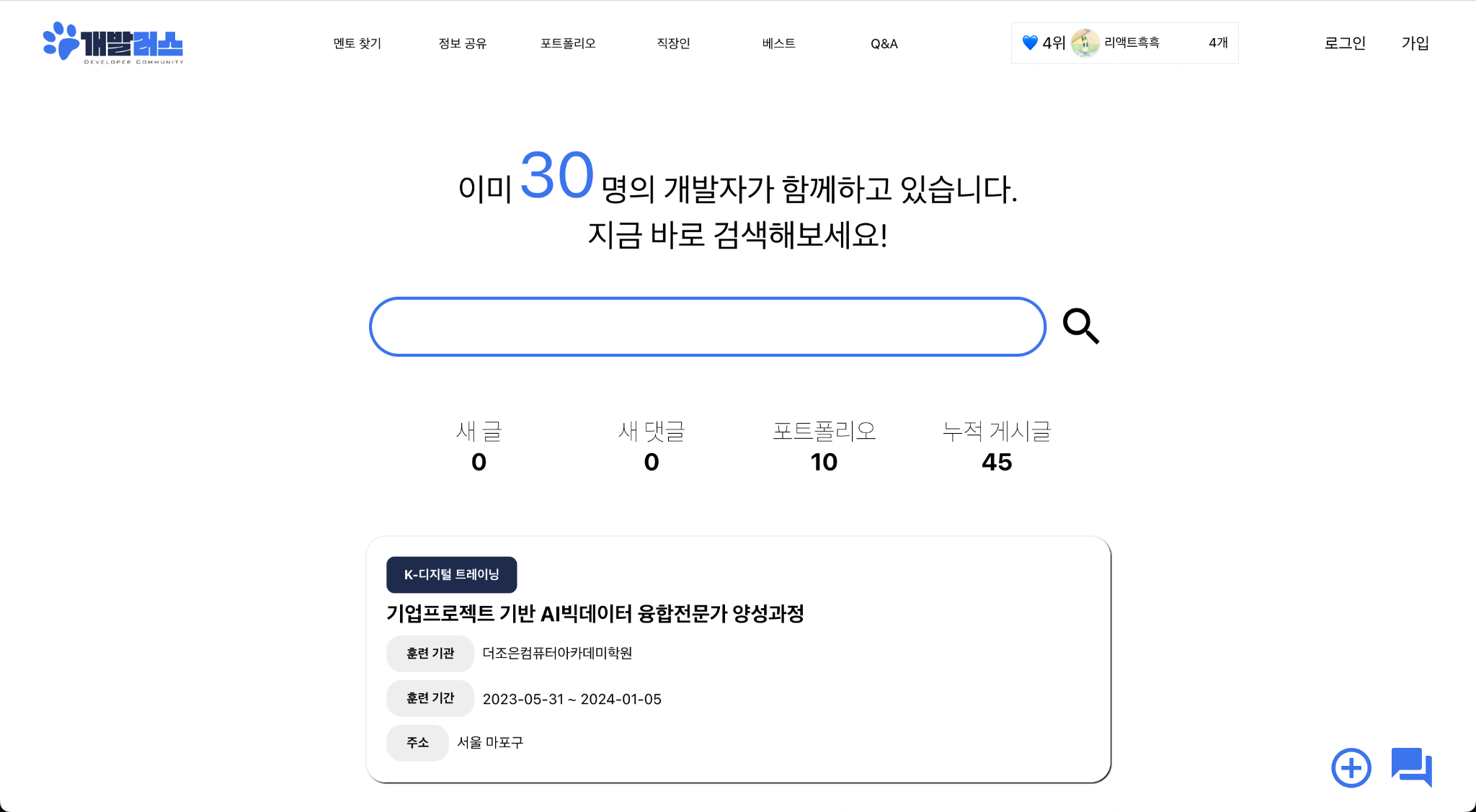Screen dimensions: 1476x812
Task: Click the 리액트흑흑 username in ranking
Action: [1132, 43]
